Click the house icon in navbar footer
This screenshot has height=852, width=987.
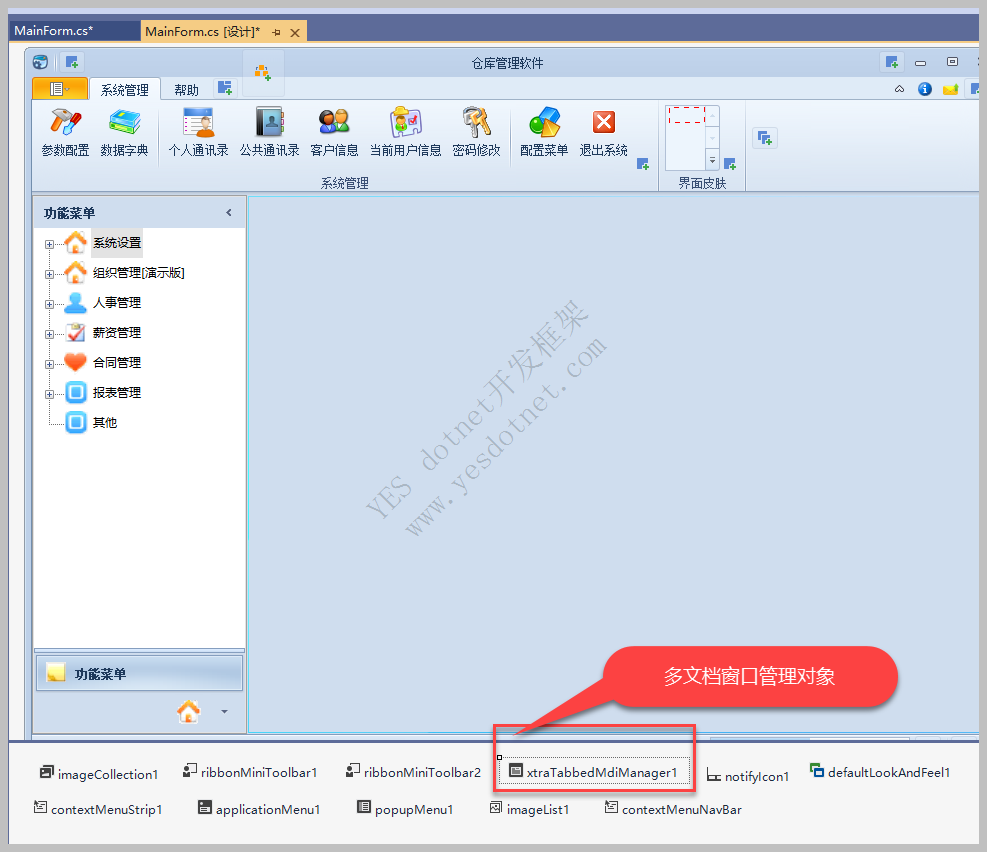point(189,712)
